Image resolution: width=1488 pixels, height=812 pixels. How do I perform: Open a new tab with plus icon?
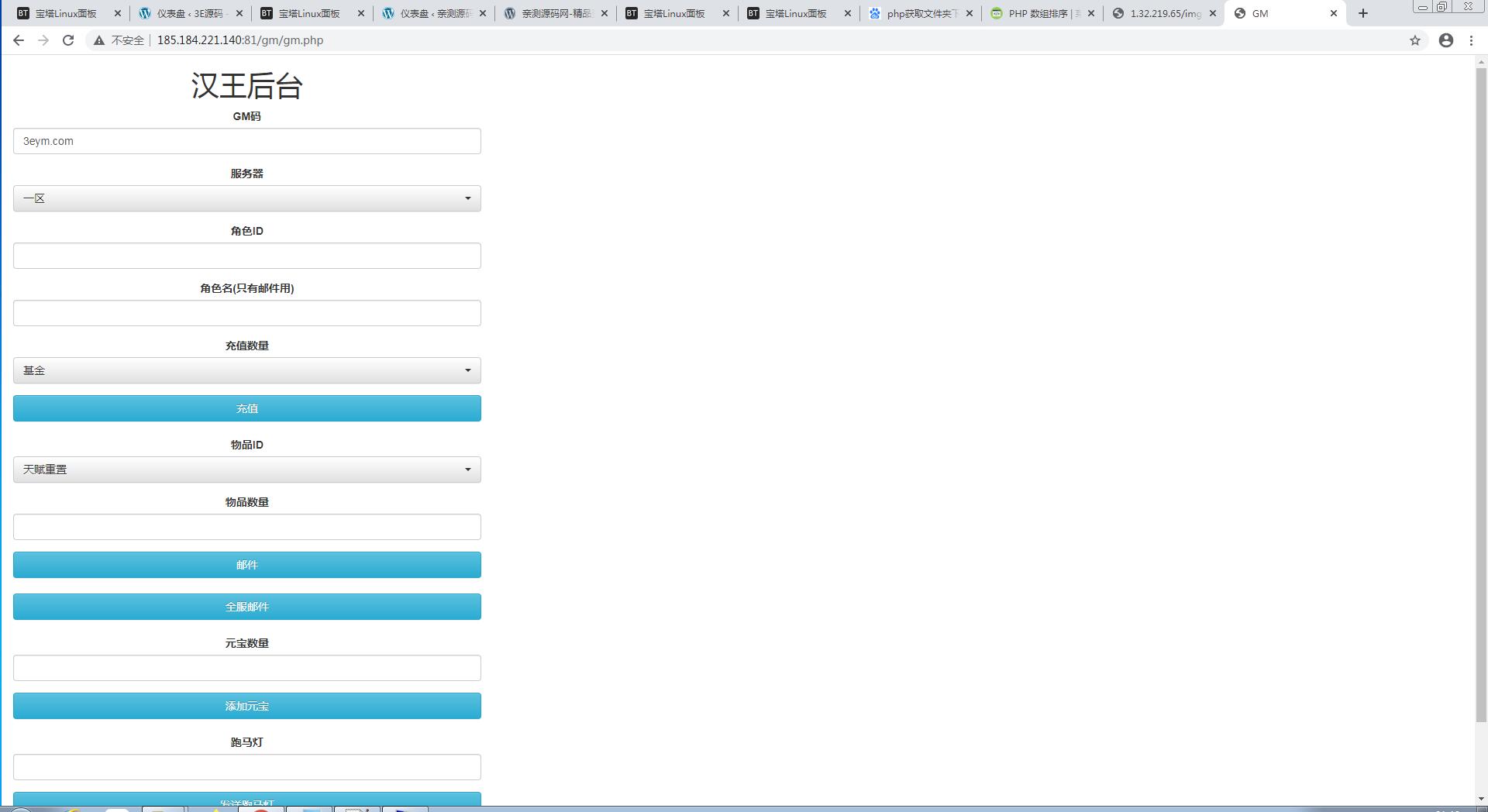(x=1363, y=13)
